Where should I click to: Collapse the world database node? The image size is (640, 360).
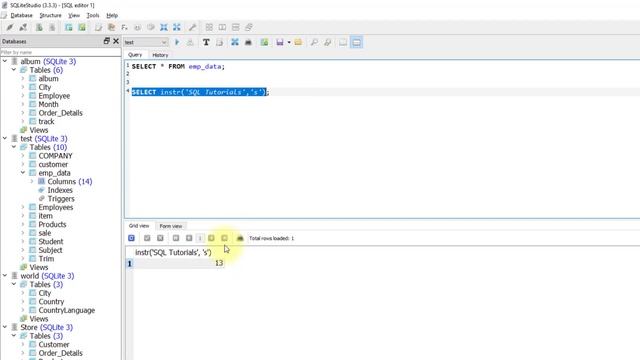[x=5, y=276]
